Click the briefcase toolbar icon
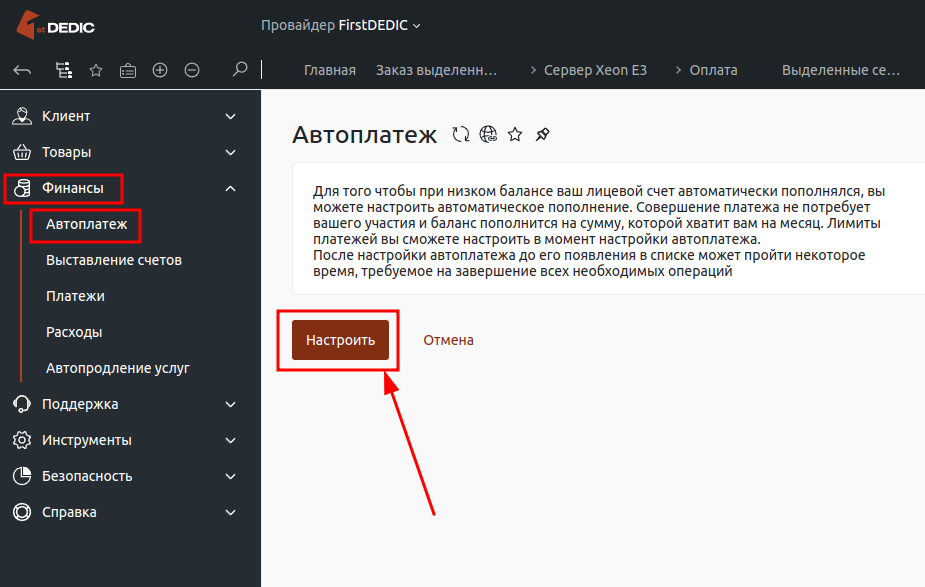Image resolution: width=925 pixels, height=587 pixels. point(128,71)
